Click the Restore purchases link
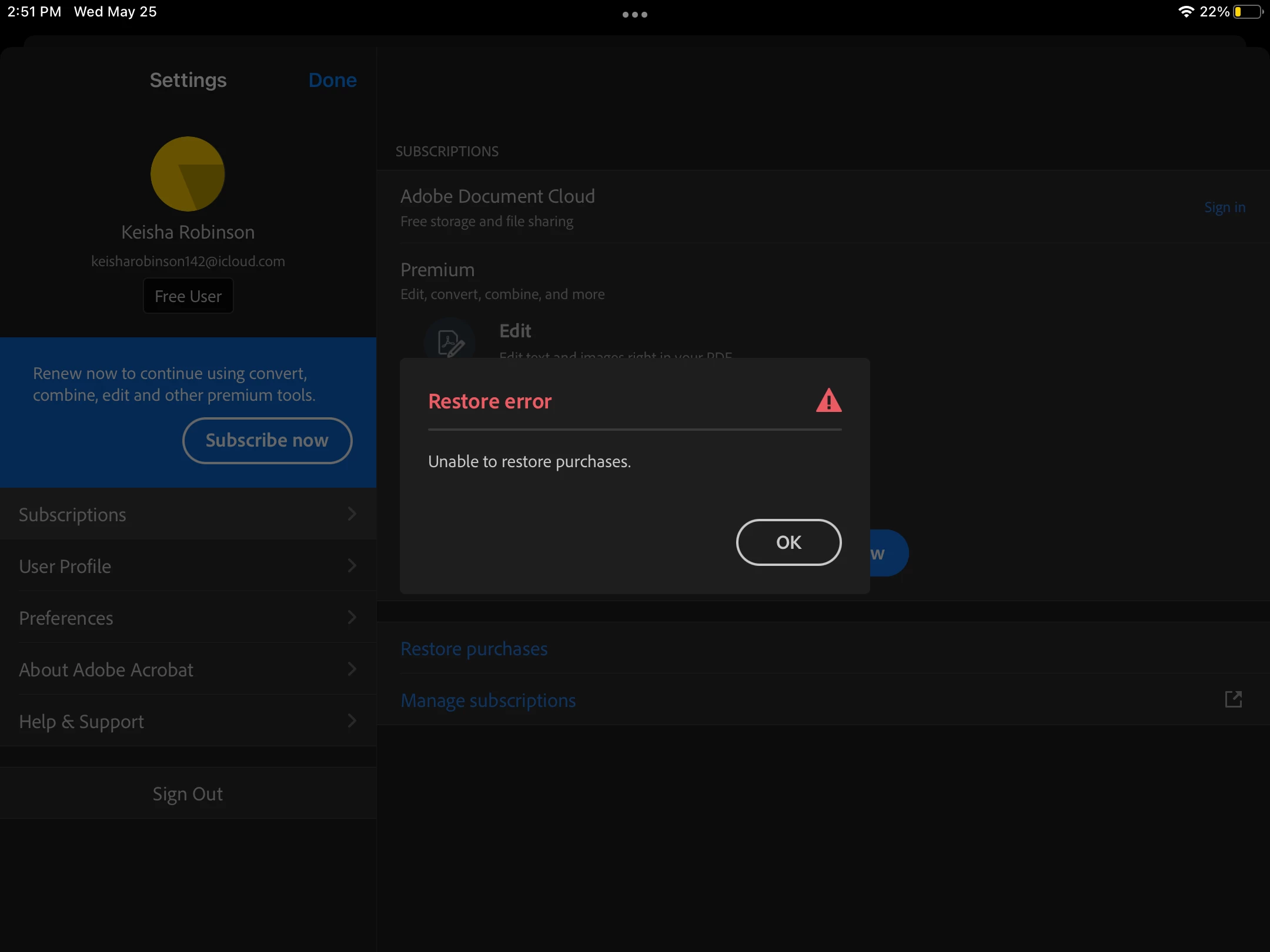Image resolution: width=1270 pixels, height=952 pixels. [474, 649]
